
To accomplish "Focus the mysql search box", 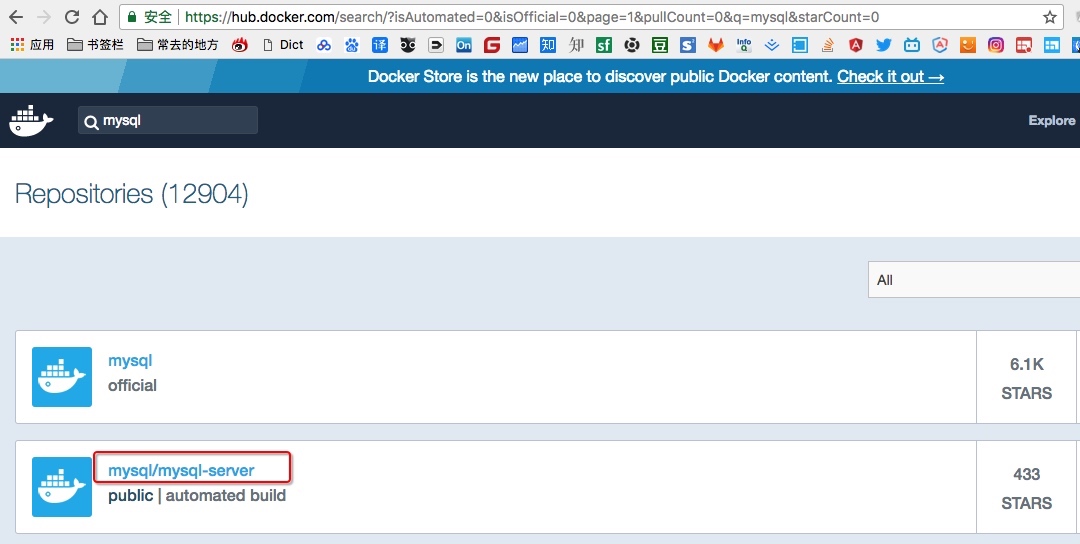I will tap(168, 121).
